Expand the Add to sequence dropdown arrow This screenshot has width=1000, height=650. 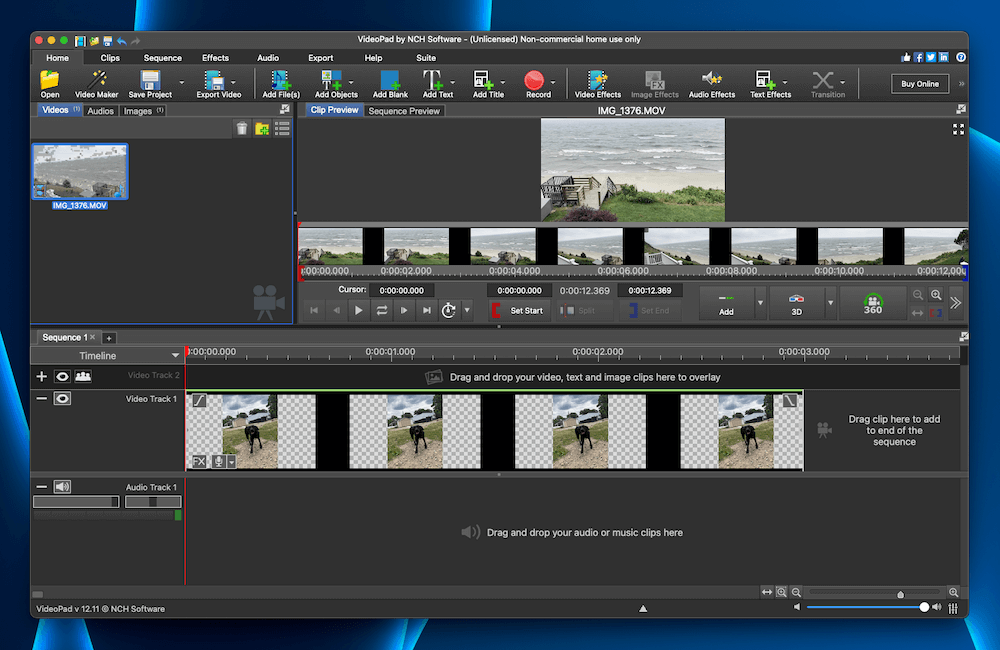coord(760,303)
